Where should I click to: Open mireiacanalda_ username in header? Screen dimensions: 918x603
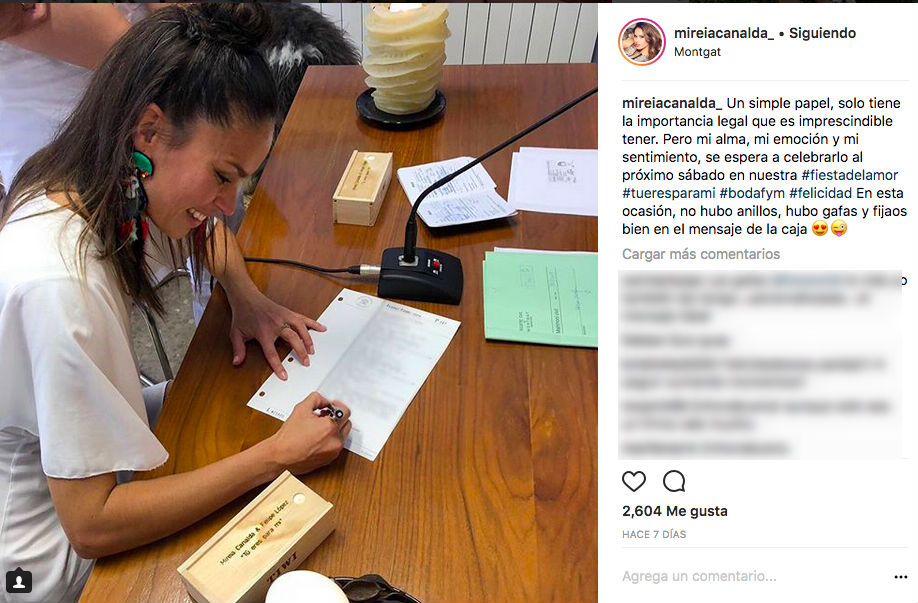tap(724, 33)
